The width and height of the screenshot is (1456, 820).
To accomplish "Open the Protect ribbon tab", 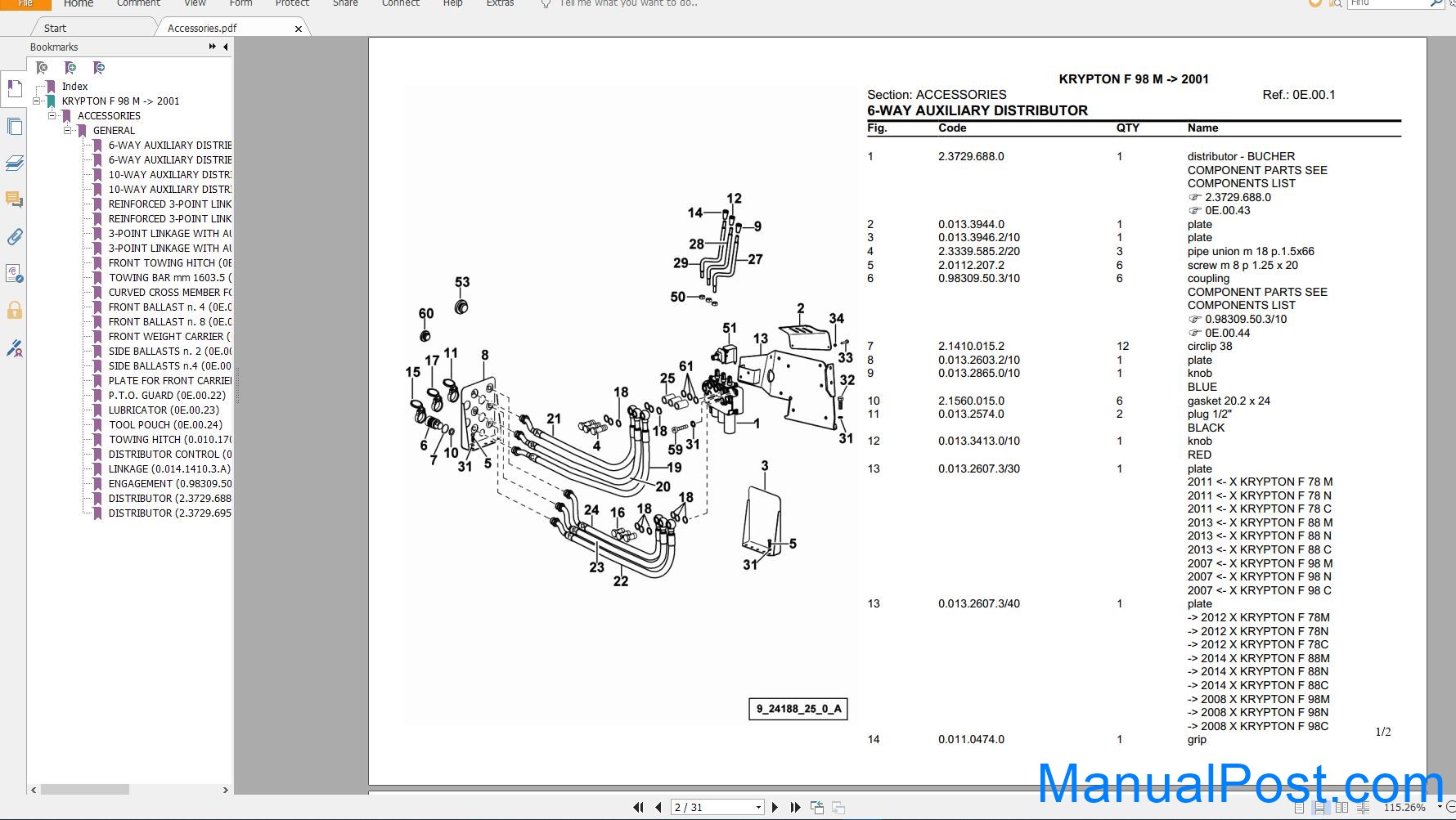I will 292,3.
